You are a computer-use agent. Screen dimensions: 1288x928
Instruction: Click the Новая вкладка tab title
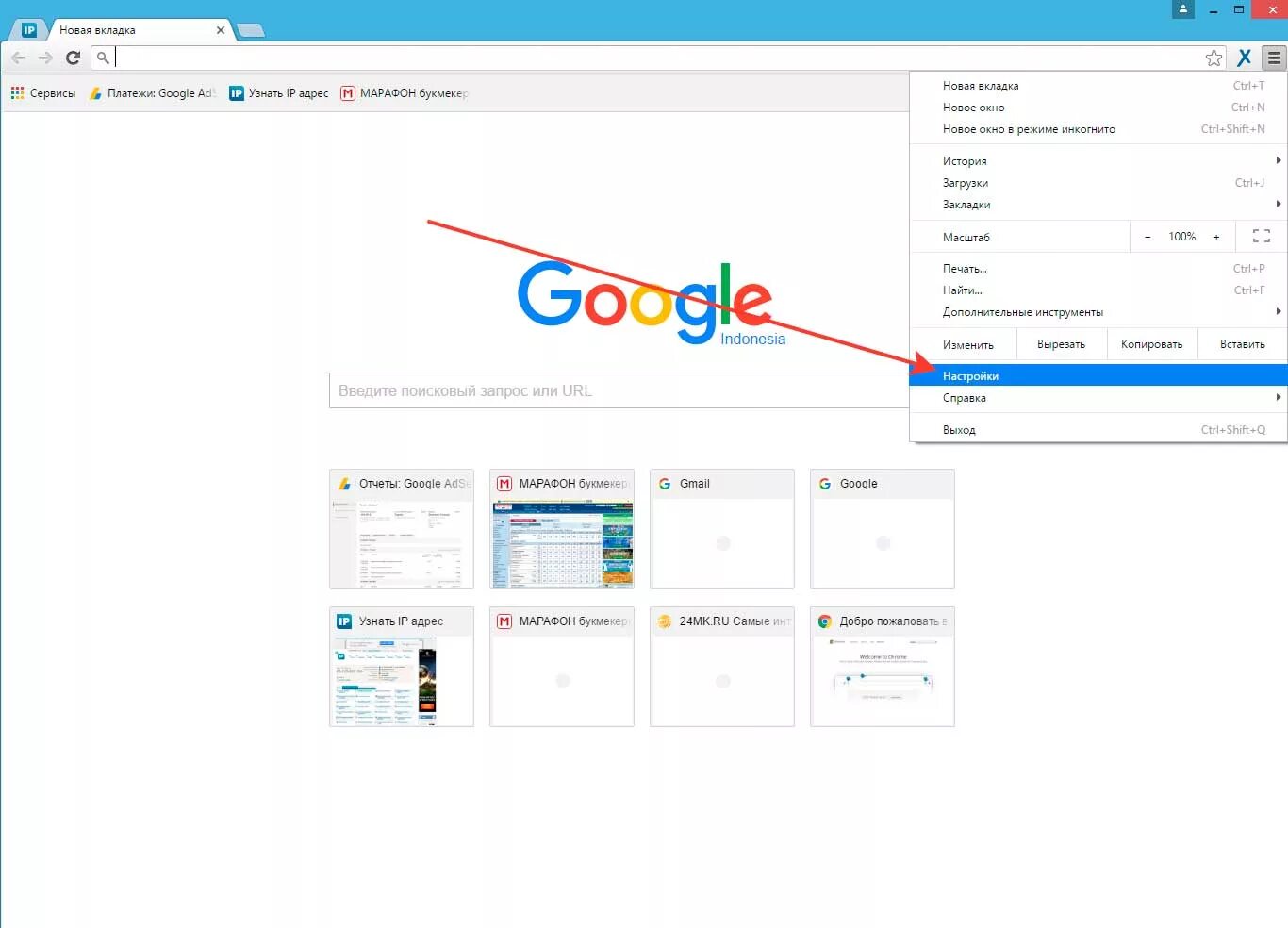97,30
